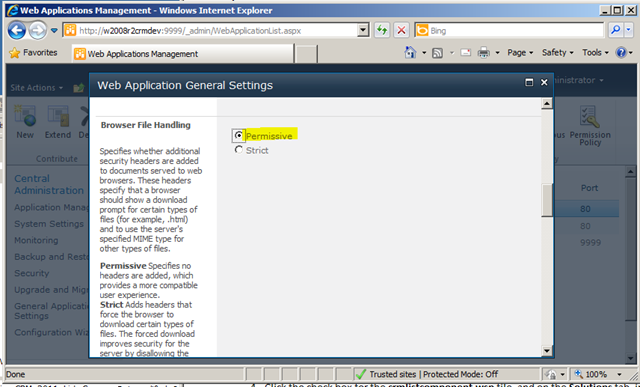Open the Site Actions menu
This screenshot has height=387, width=640.
point(37,88)
